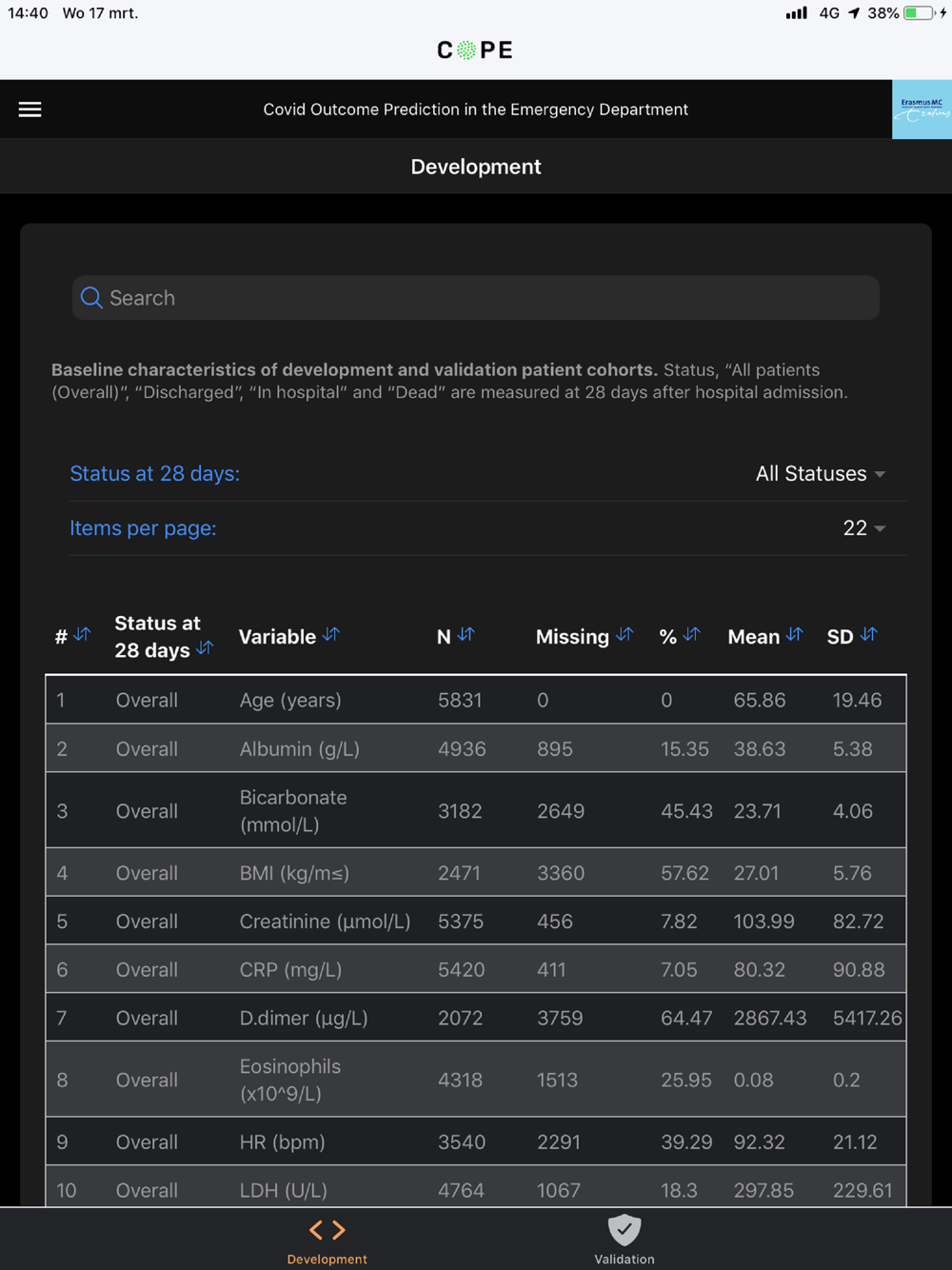Select the D.dimer table row
This screenshot has height=1270, width=952.
click(x=476, y=1018)
